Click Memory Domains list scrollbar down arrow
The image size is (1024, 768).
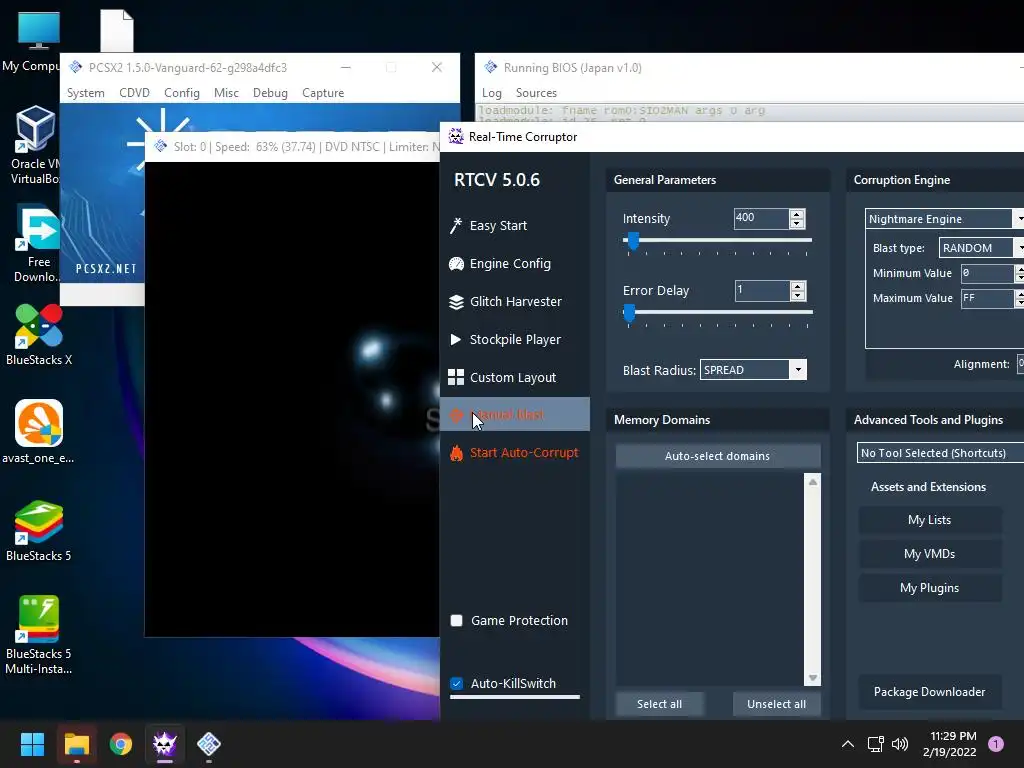click(812, 678)
